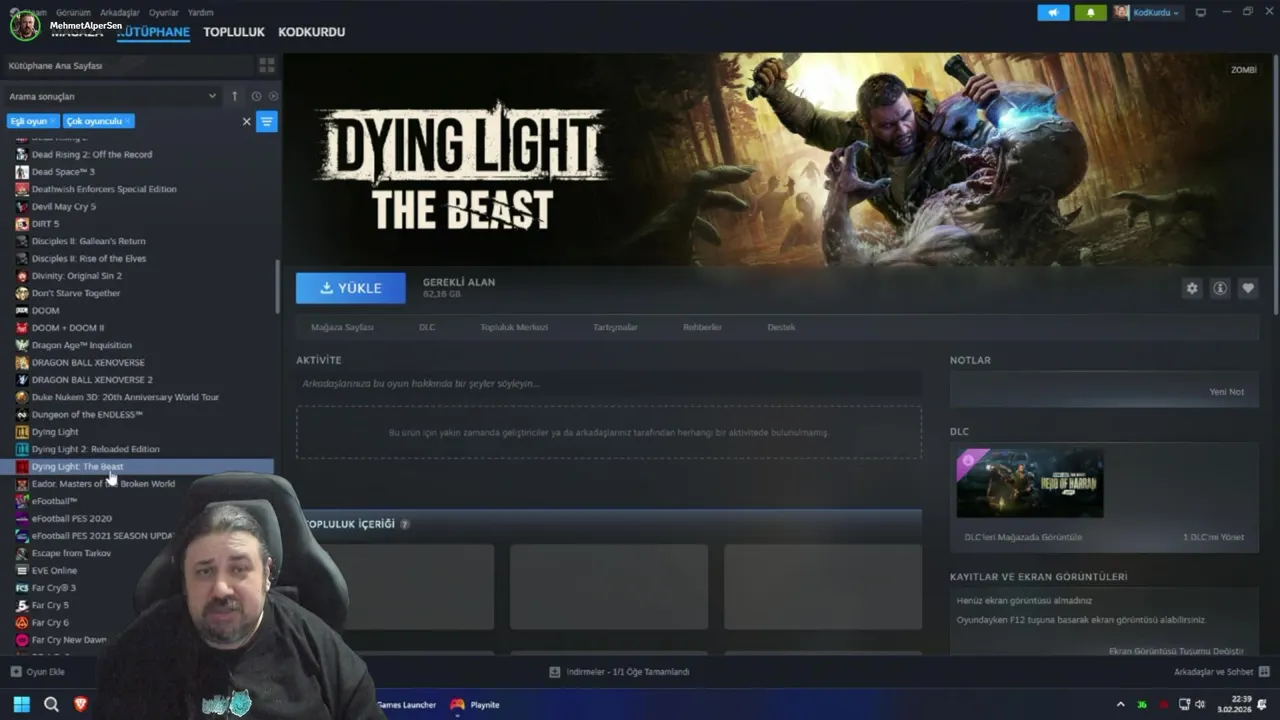Click the library list scrollbar
Image resolution: width=1280 pixels, height=720 pixels.
click(278, 287)
